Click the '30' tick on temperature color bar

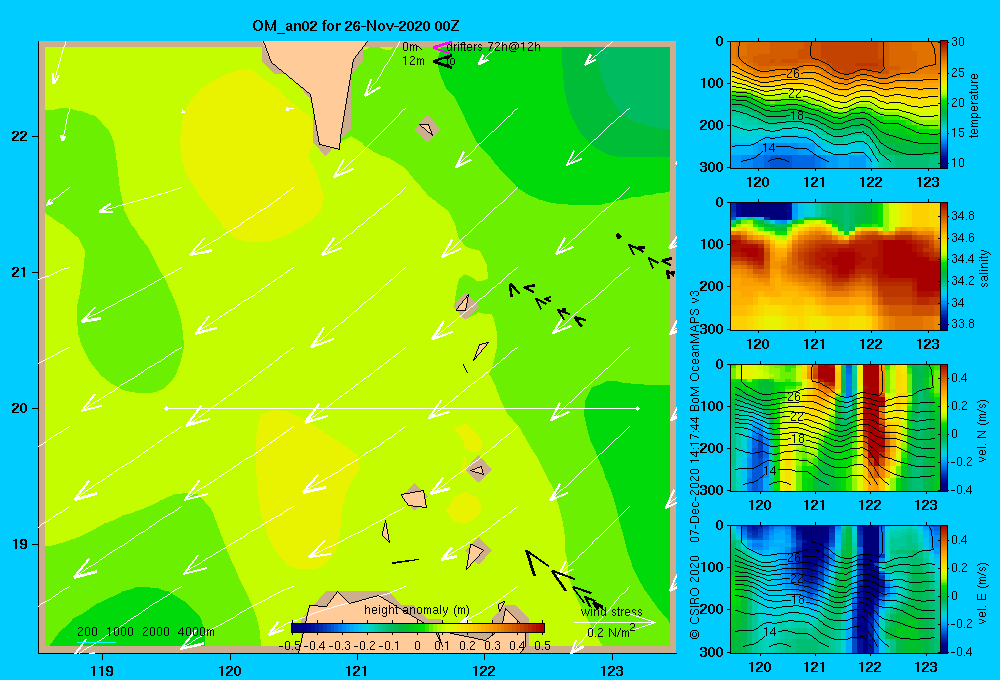pyautogui.click(x=958, y=42)
